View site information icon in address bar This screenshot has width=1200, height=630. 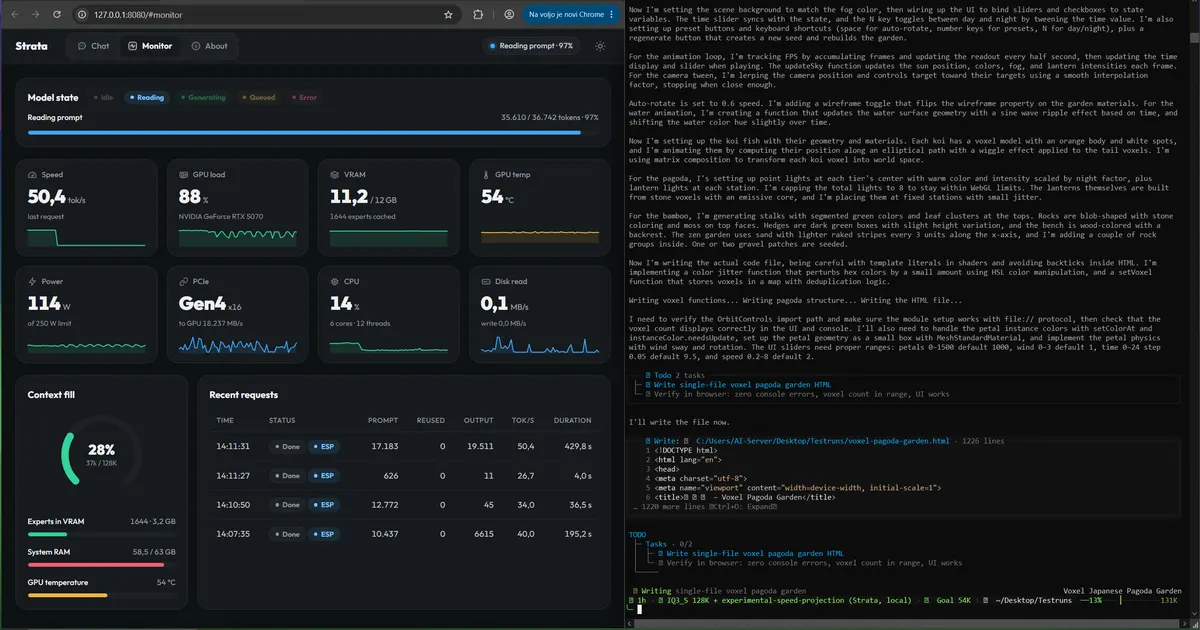83,15
